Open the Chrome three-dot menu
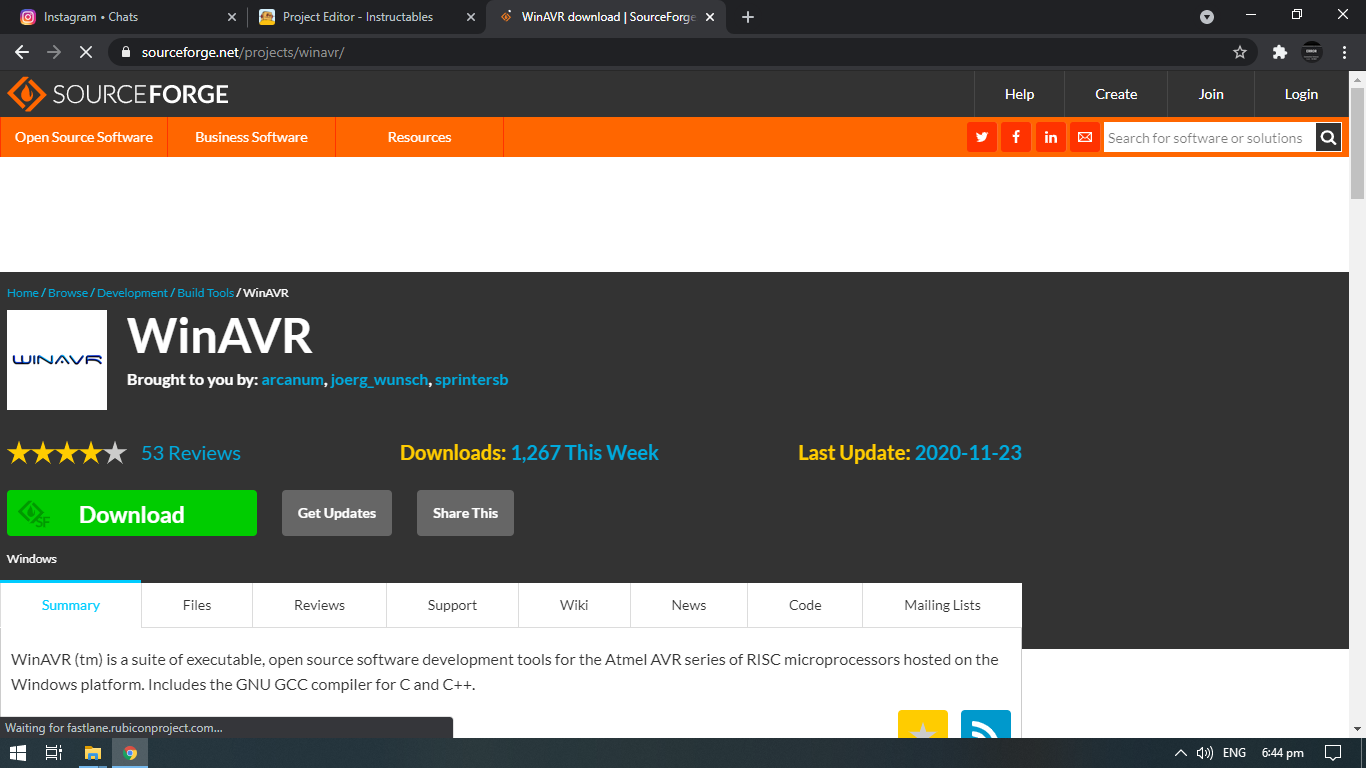 coord(1345,52)
